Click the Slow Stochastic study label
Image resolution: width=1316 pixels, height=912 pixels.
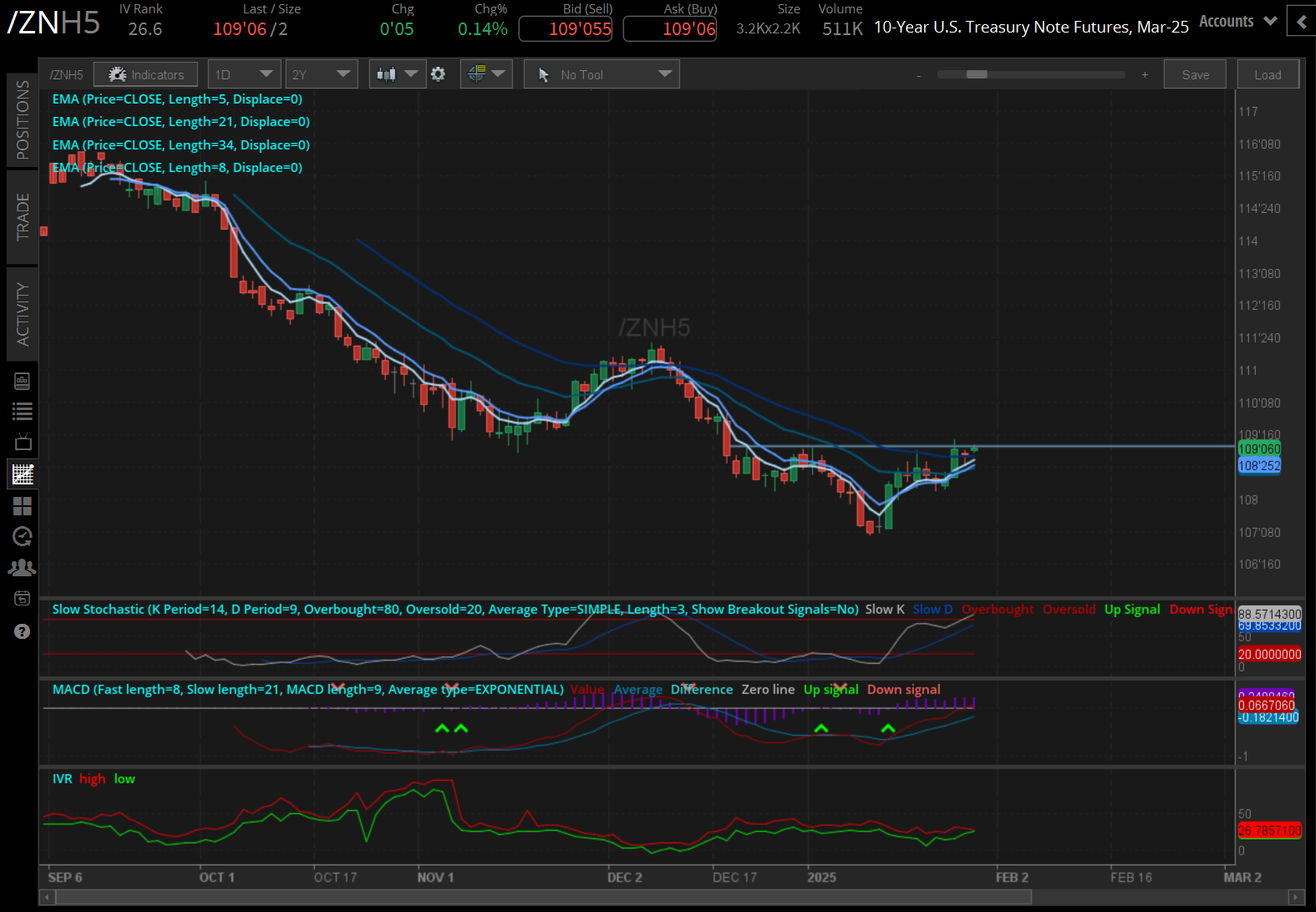tap(455, 609)
